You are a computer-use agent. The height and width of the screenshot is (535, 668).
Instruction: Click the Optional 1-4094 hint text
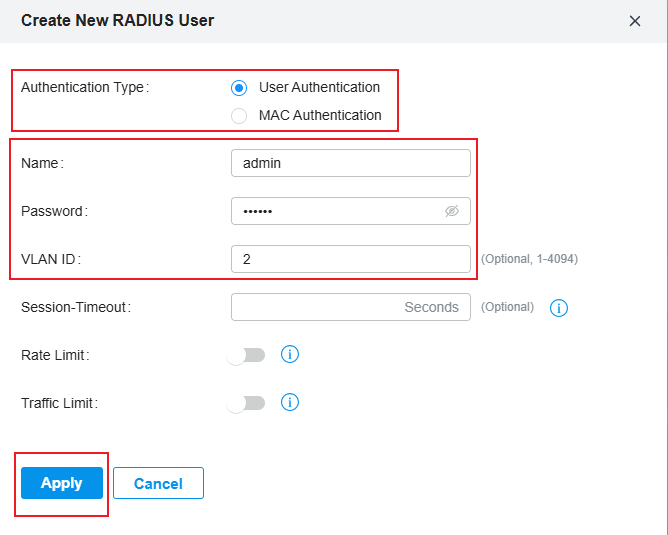pyautogui.click(x=530, y=259)
